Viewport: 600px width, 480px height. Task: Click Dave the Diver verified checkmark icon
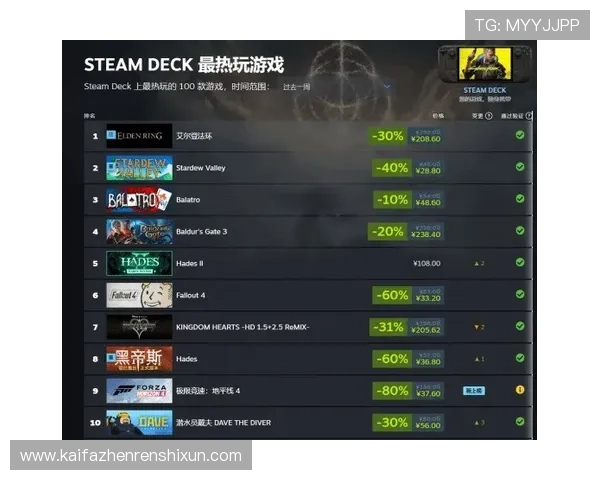pos(520,421)
